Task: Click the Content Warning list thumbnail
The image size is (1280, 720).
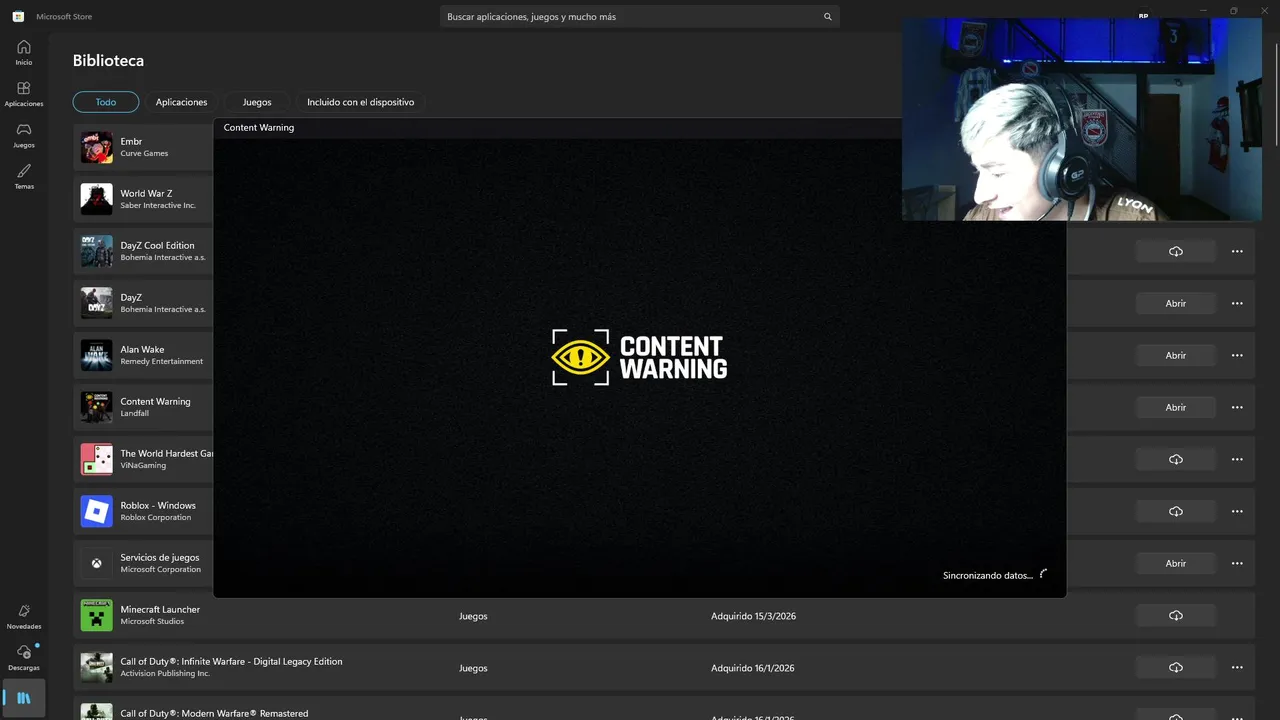Action: click(x=97, y=407)
